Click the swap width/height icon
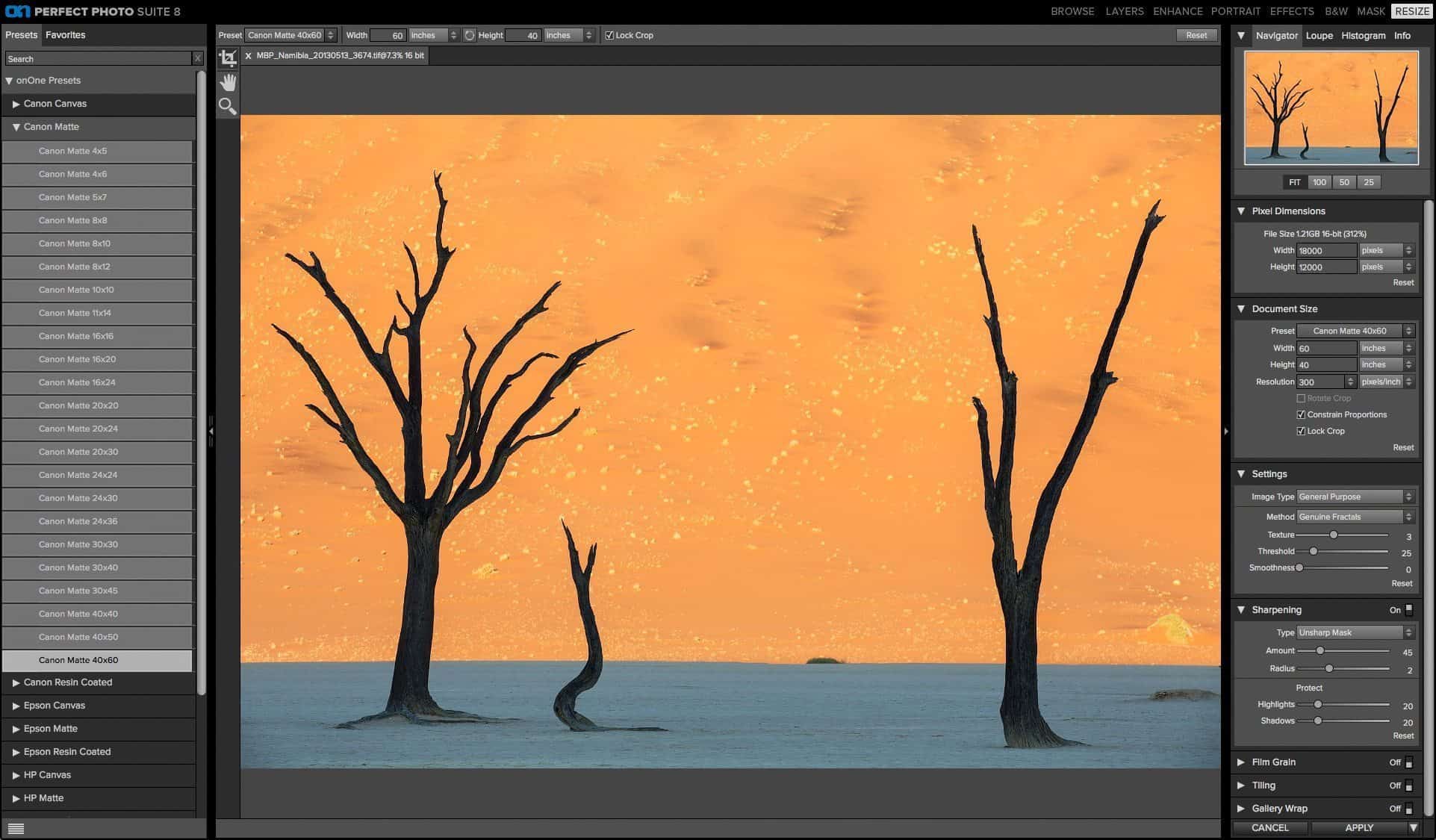The image size is (1436, 840). [470, 35]
